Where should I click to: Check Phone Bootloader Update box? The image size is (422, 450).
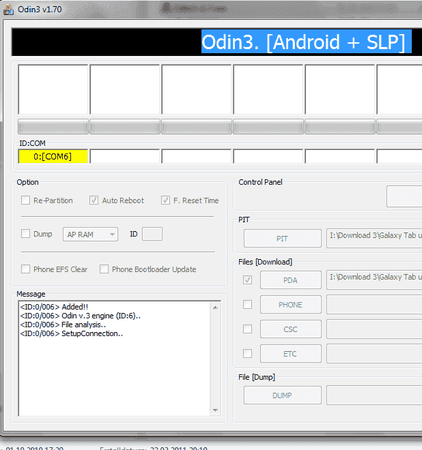tap(104, 269)
